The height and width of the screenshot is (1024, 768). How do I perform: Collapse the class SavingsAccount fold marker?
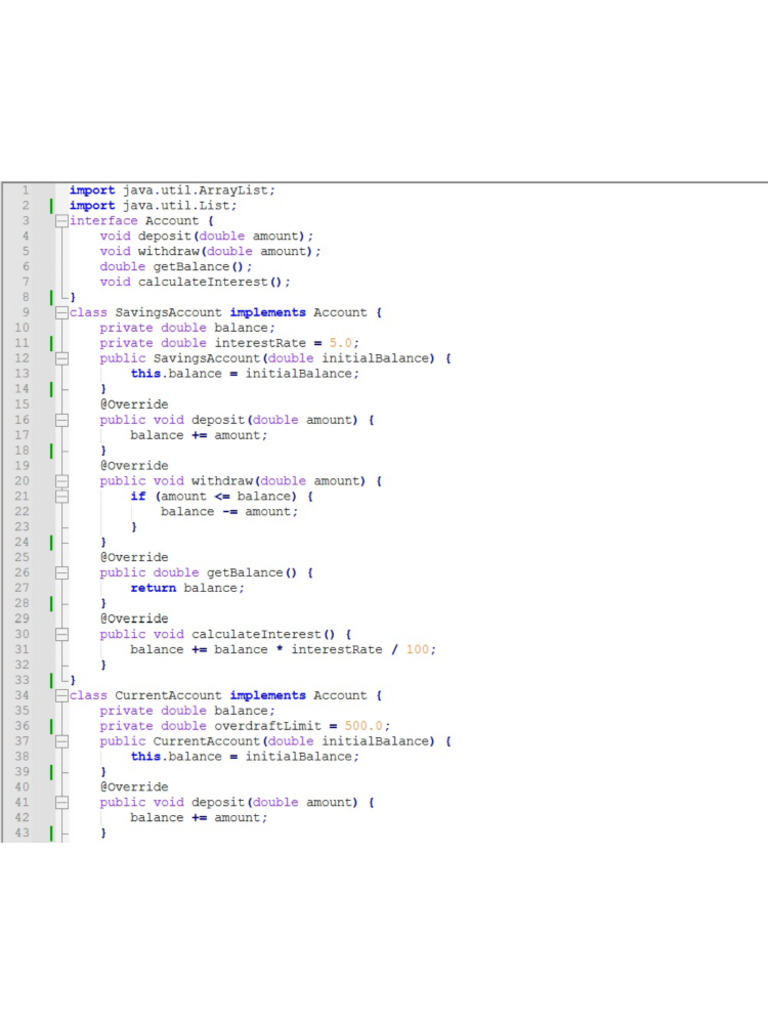(x=61, y=313)
